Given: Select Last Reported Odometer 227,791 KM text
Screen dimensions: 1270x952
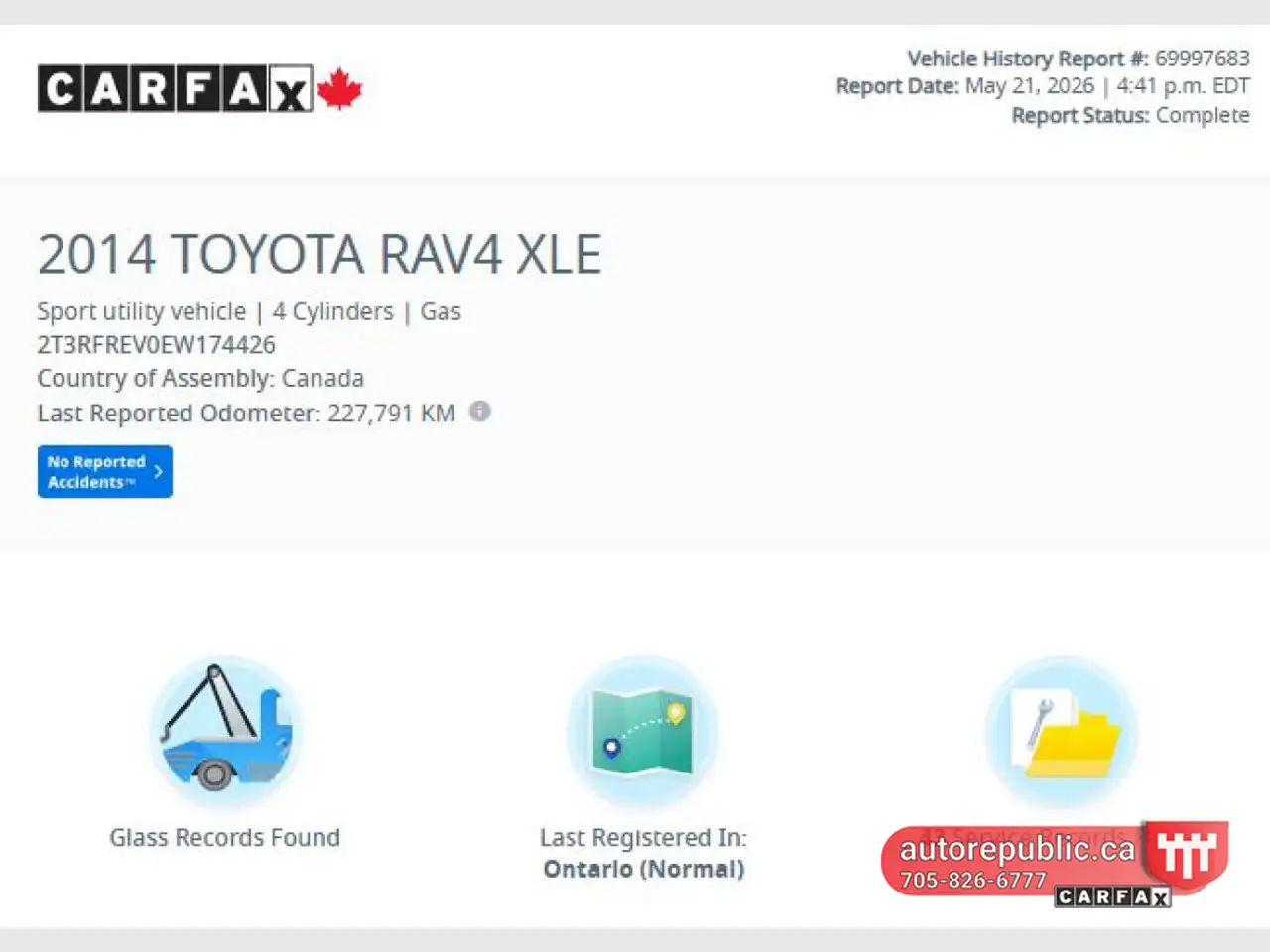Looking at the screenshot, I should point(246,413).
